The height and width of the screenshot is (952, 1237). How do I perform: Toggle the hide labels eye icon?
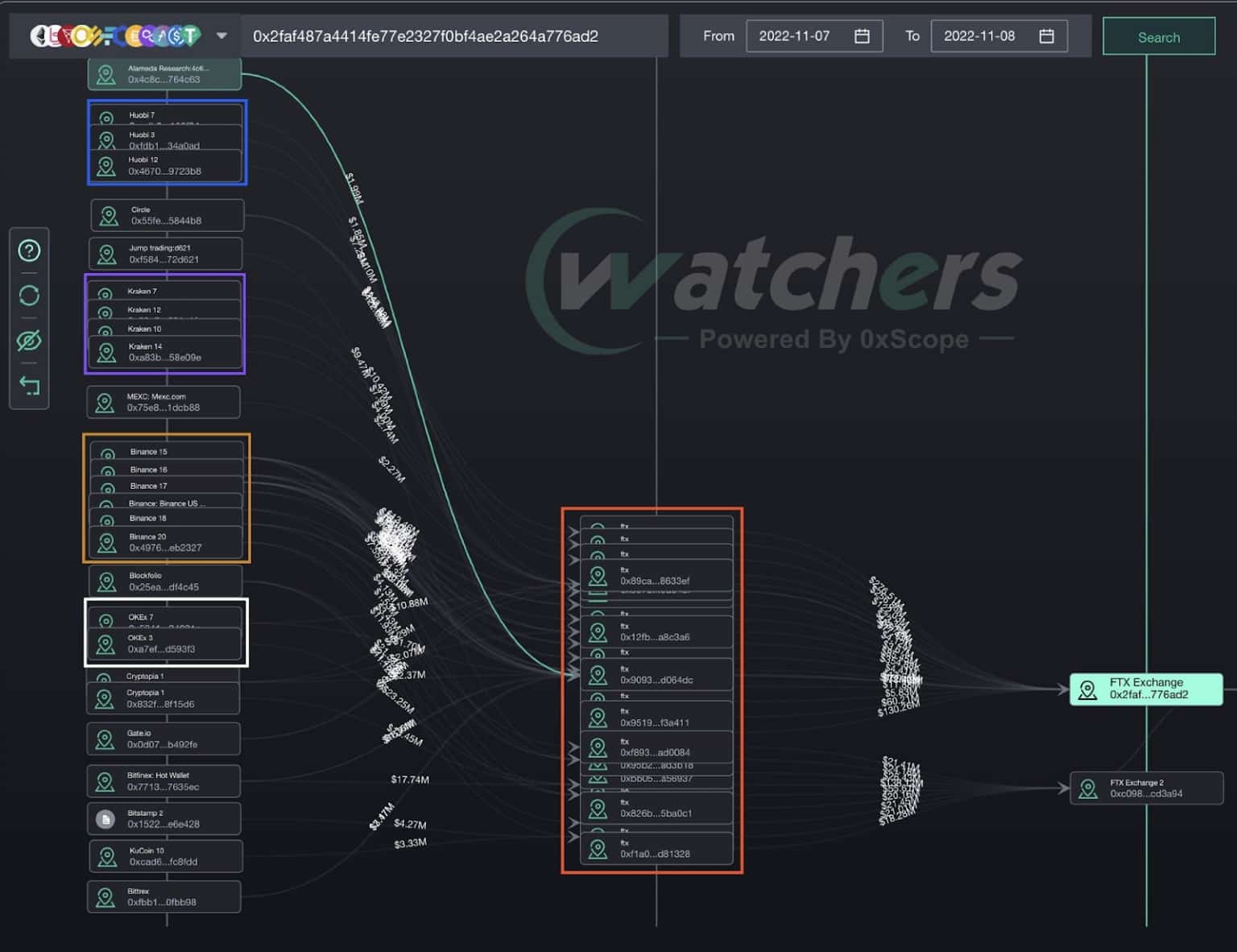(x=29, y=341)
